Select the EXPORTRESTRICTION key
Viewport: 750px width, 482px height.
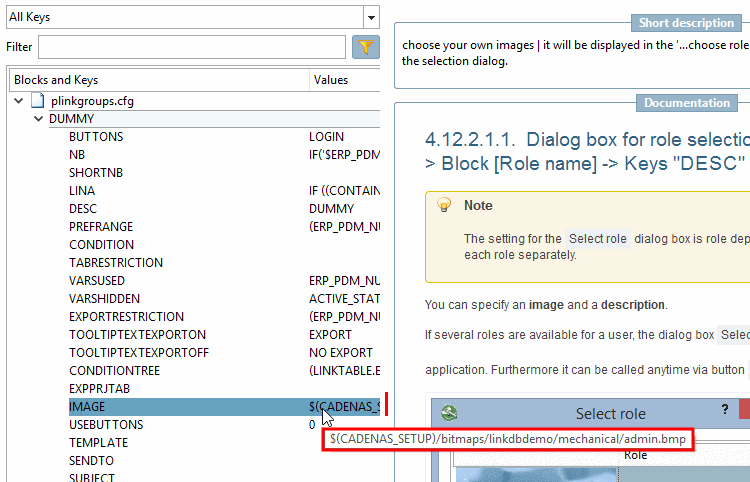[126, 317]
